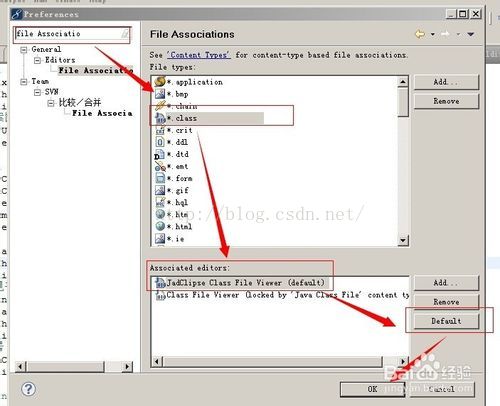This screenshot has width=500, height=406.
Task: Open the preferences view menu triangle
Action: (x=471, y=34)
